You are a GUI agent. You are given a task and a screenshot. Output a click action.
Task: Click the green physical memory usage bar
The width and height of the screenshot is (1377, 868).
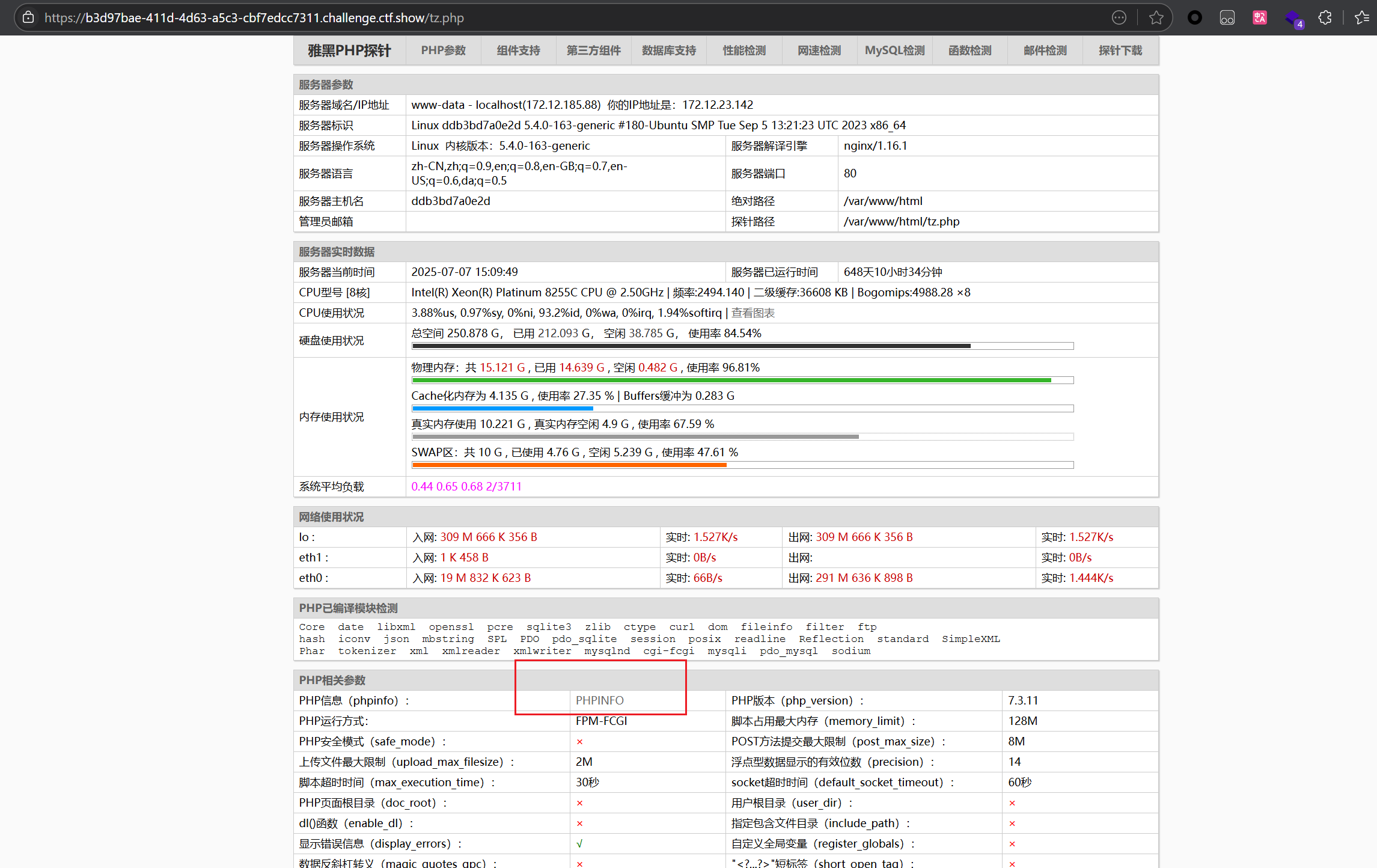tap(742, 381)
